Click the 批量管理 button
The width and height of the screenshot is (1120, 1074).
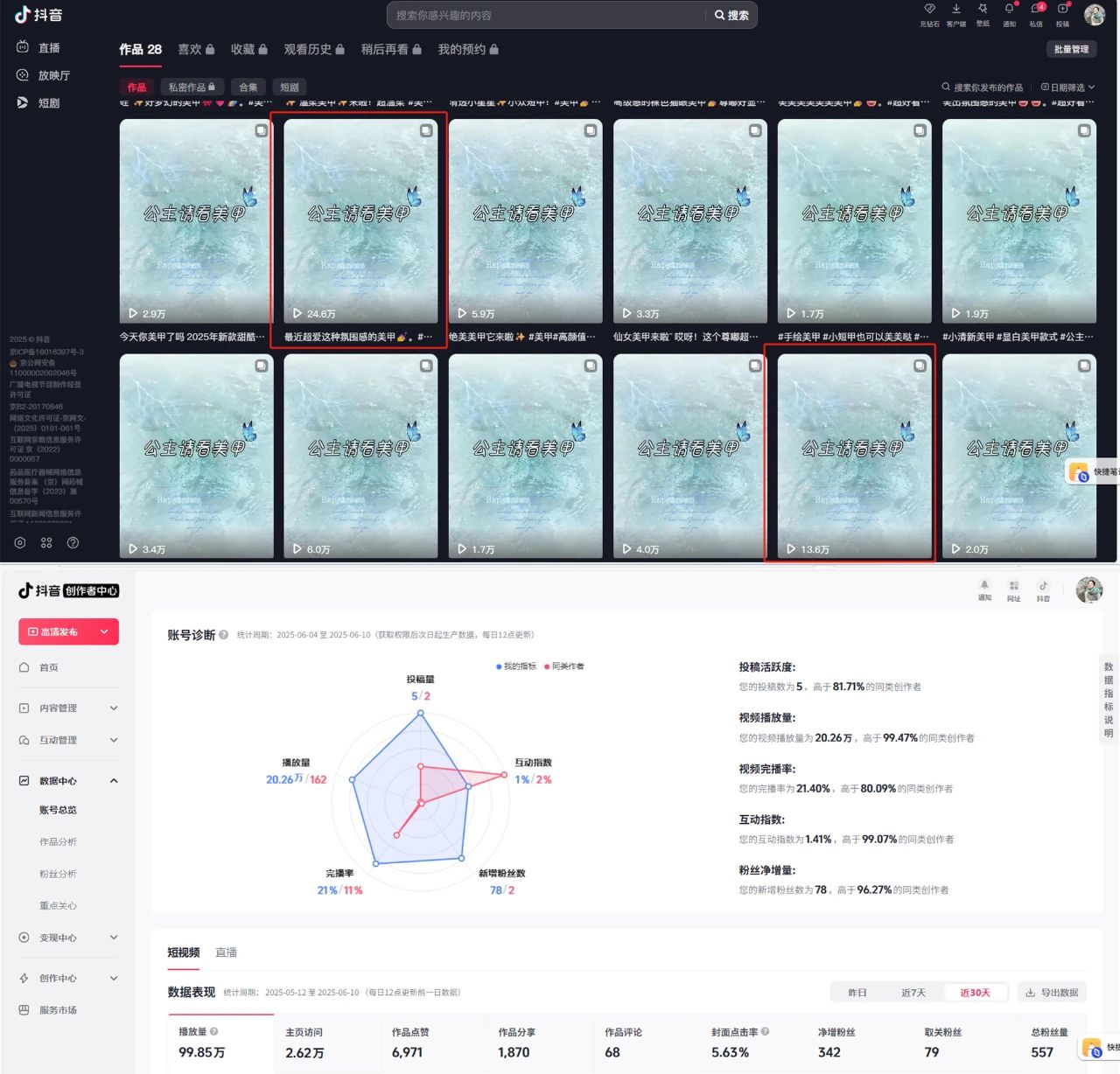pos(1071,49)
